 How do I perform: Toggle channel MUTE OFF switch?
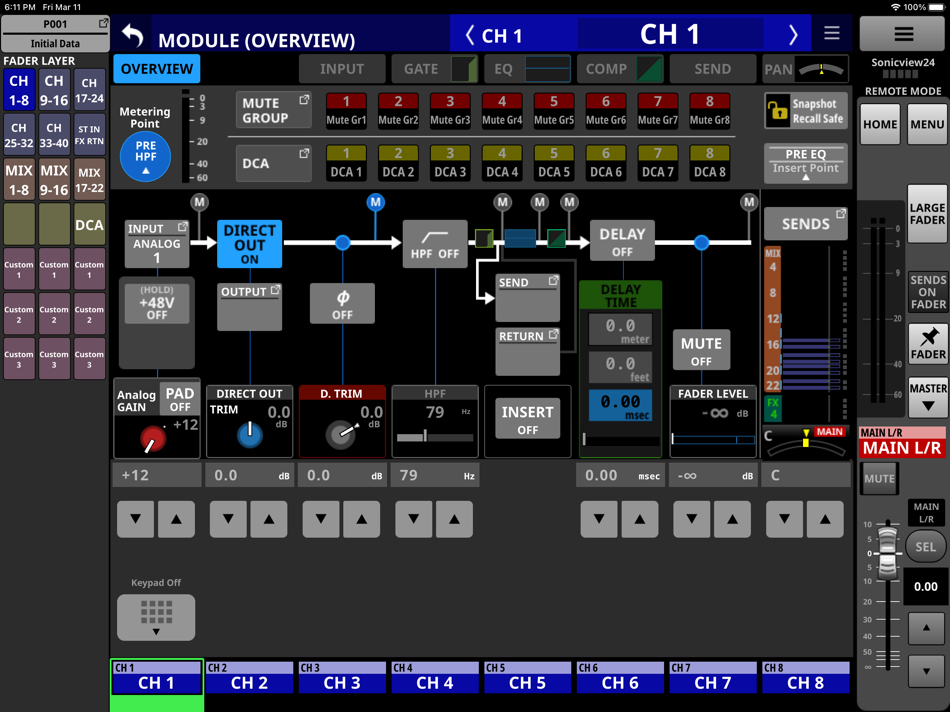[702, 350]
